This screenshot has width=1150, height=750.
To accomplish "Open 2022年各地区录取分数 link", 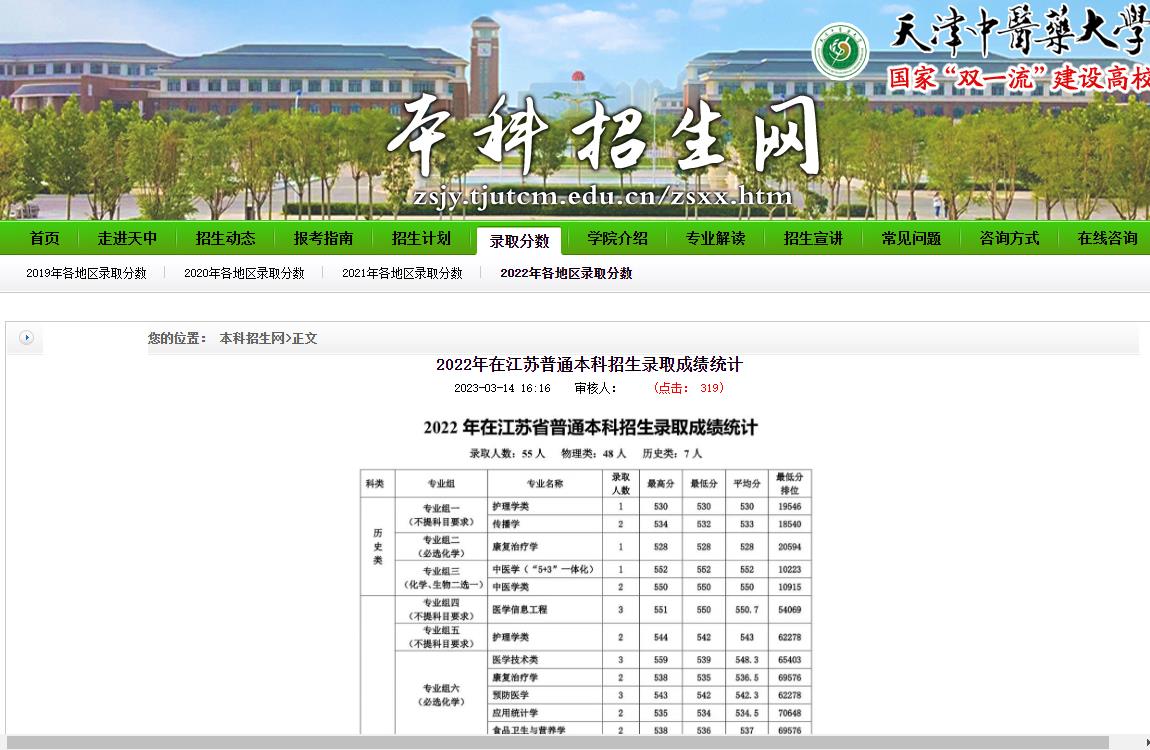I will (x=566, y=273).
